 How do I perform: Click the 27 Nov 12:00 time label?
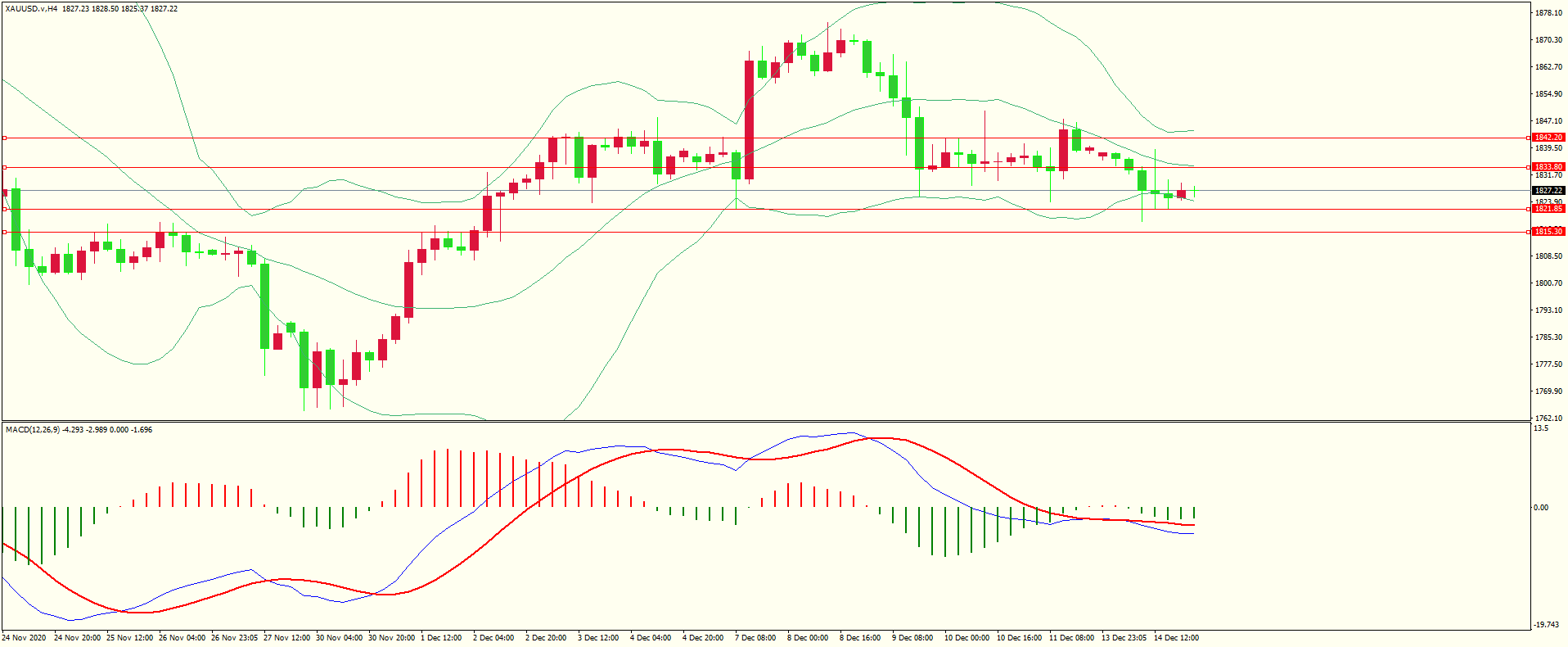pyautogui.click(x=286, y=638)
